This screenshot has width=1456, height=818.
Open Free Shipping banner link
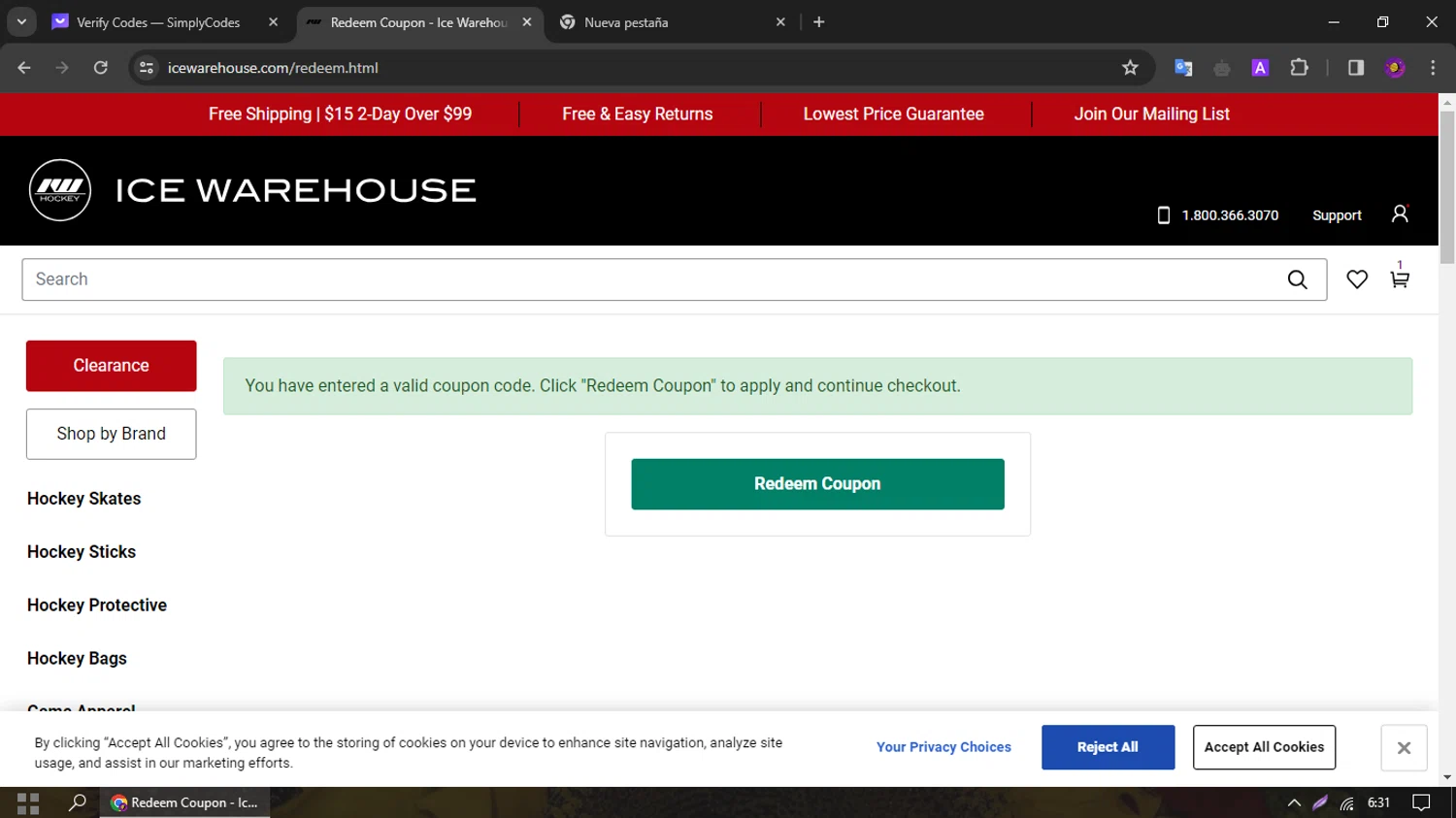tap(340, 114)
